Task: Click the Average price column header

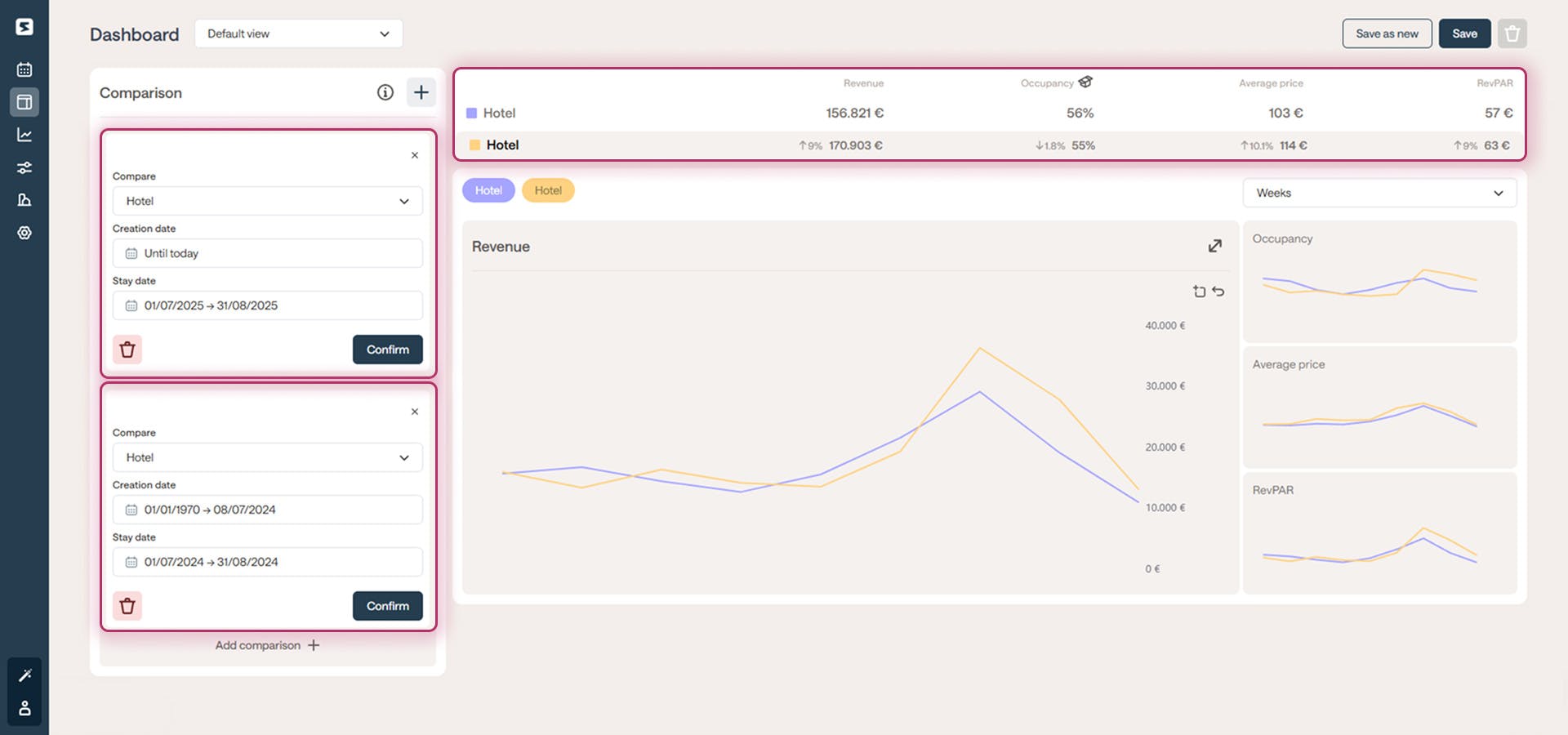Action: click(x=1271, y=83)
